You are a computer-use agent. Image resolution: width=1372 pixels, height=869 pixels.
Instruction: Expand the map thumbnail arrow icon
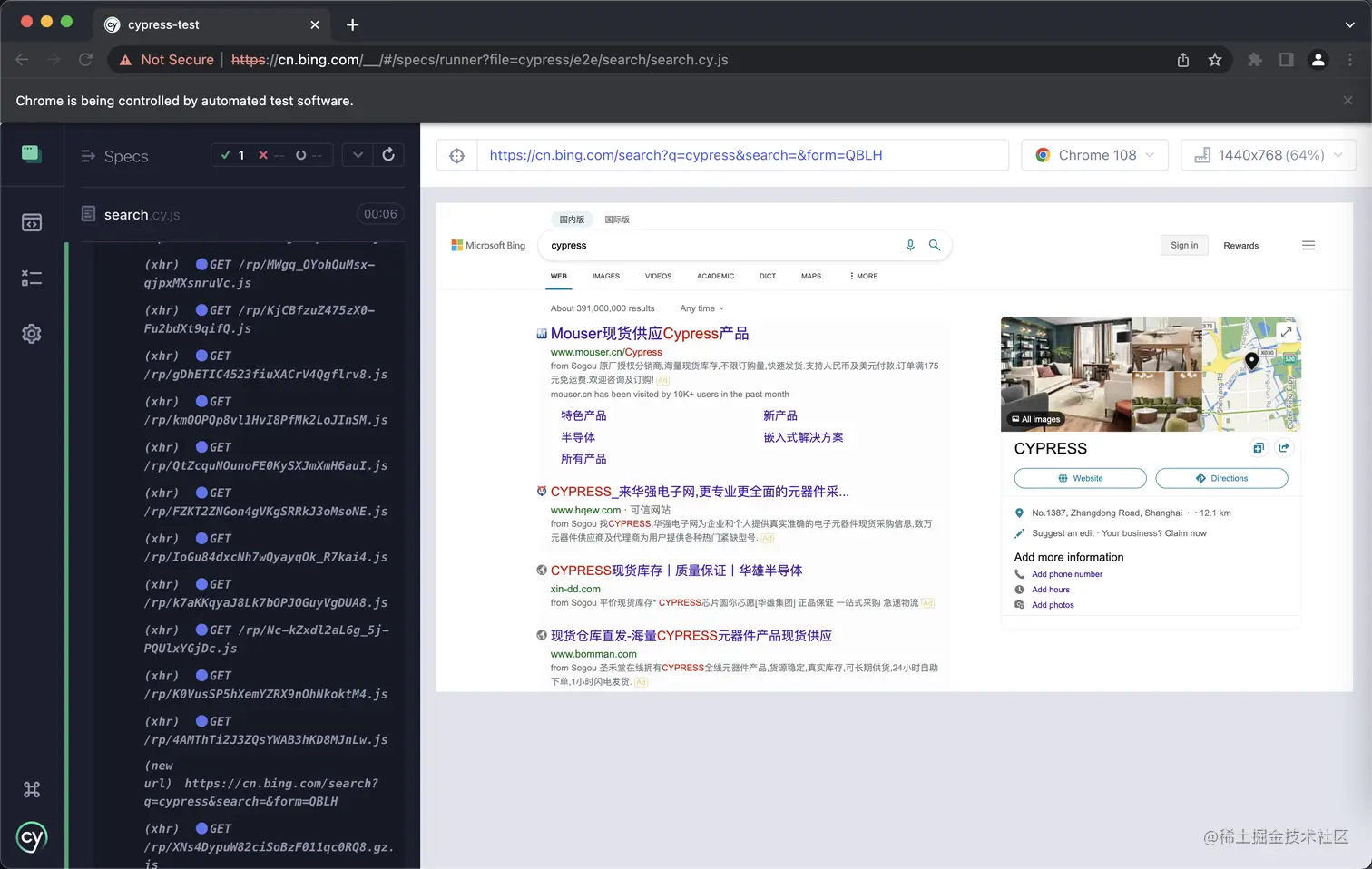[1286, 332]
